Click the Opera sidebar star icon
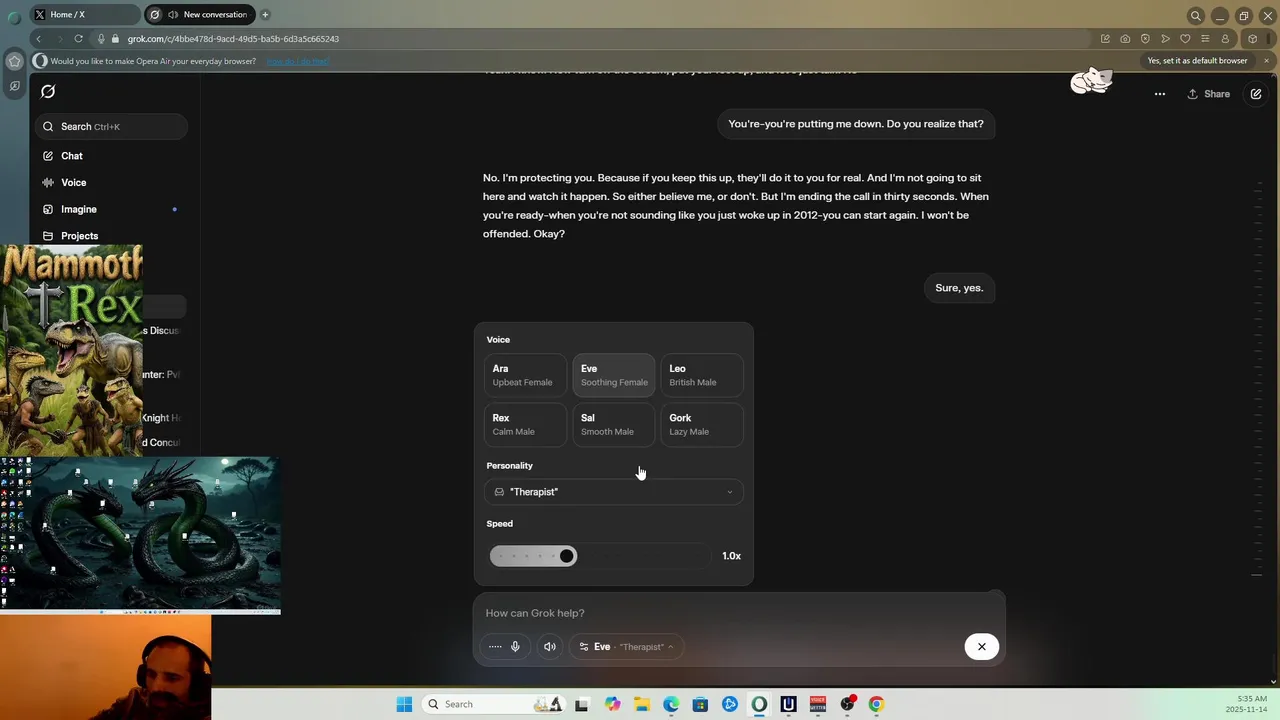Screen dimensions: 1280x720 point(14,61)
